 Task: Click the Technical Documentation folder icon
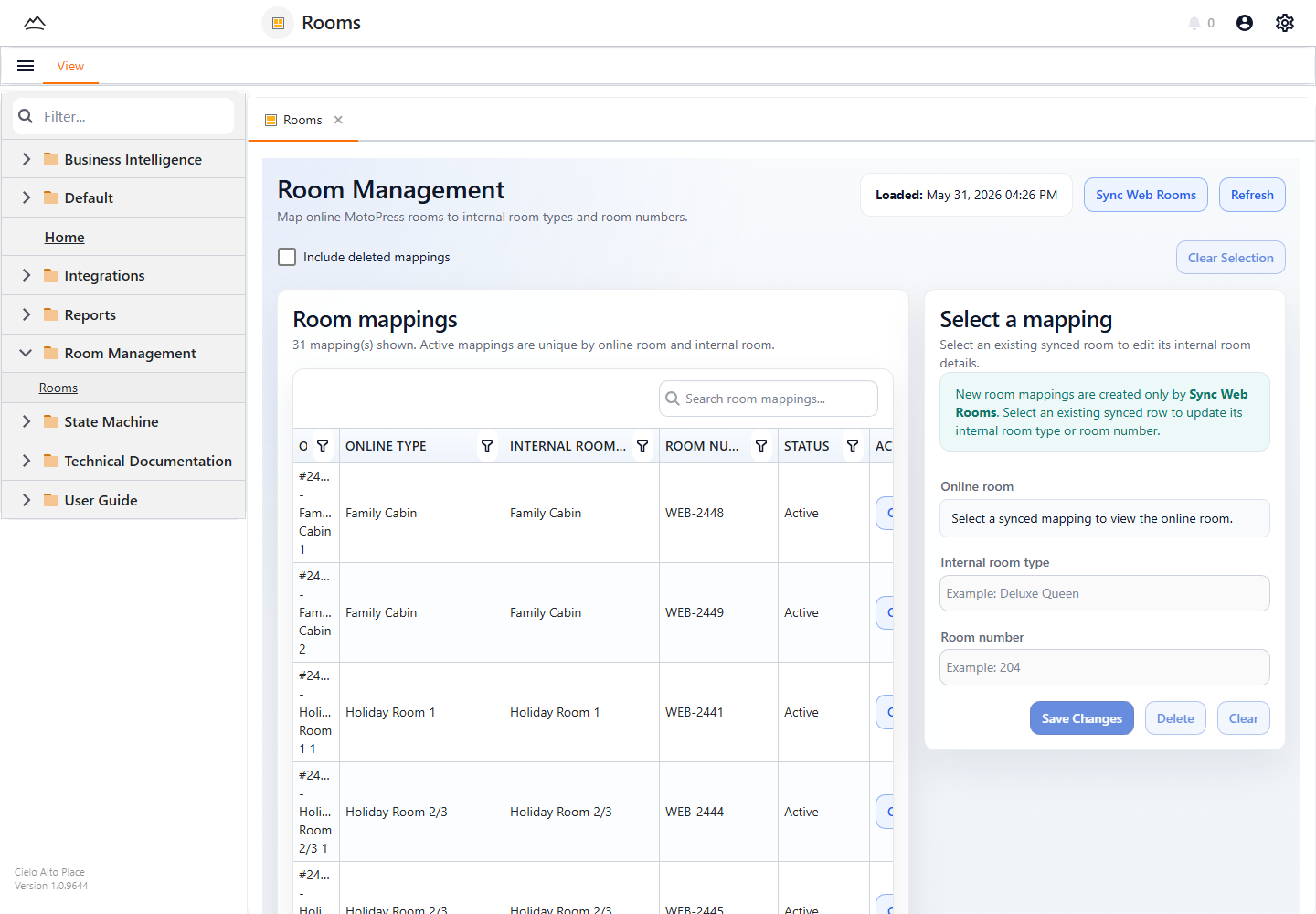click(51, 461)
